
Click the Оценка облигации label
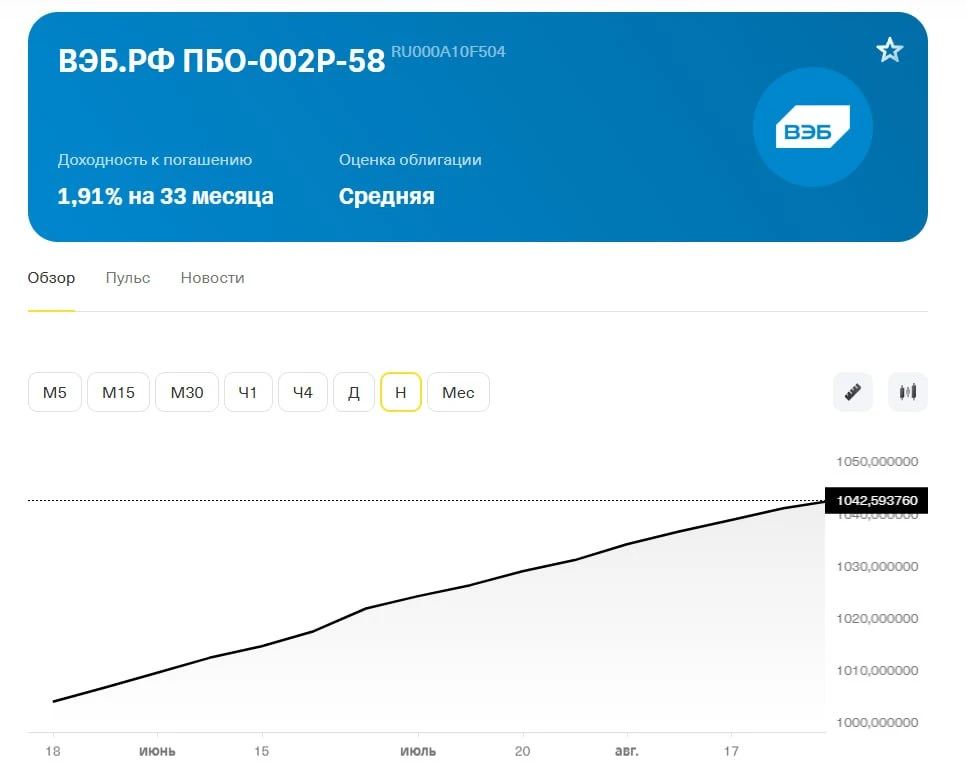[x=410, y=160]
